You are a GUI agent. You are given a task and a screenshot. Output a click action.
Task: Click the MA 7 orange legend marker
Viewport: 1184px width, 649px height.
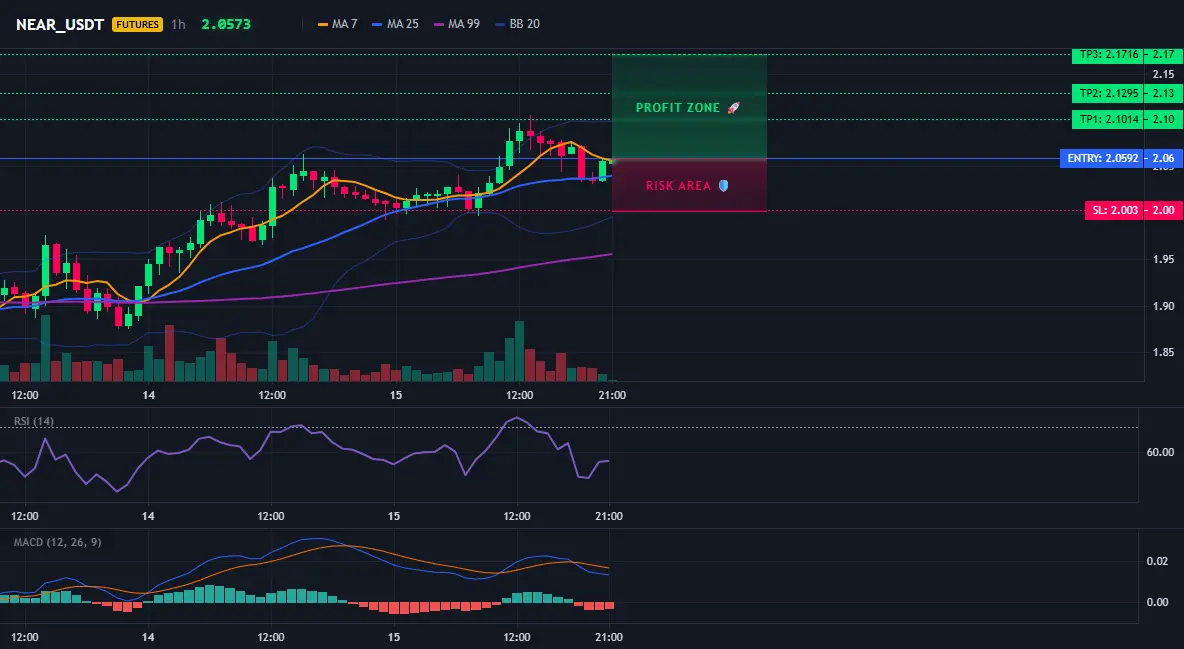click(323, 24)
